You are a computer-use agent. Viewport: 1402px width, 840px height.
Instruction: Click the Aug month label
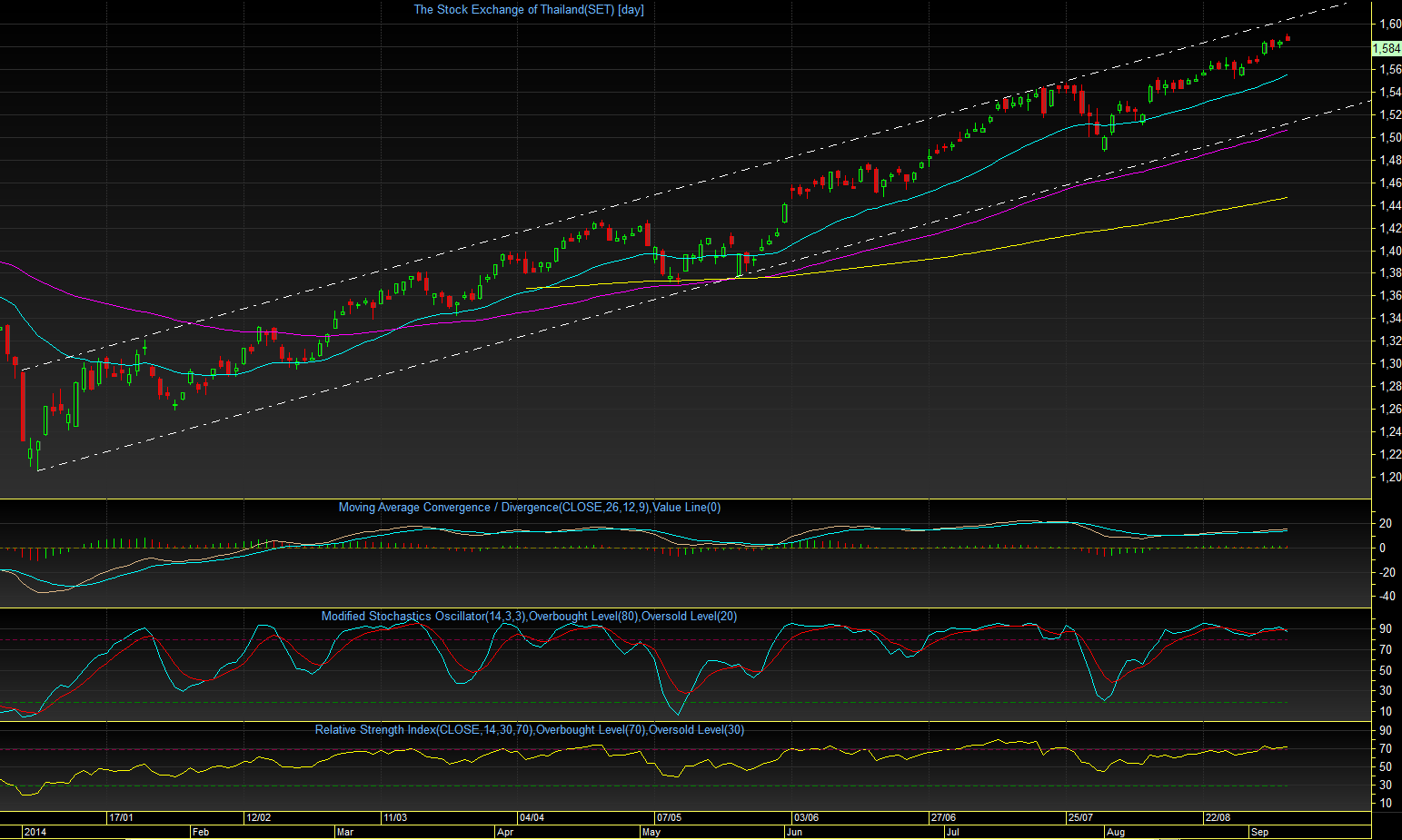(x=1115, y=833)
